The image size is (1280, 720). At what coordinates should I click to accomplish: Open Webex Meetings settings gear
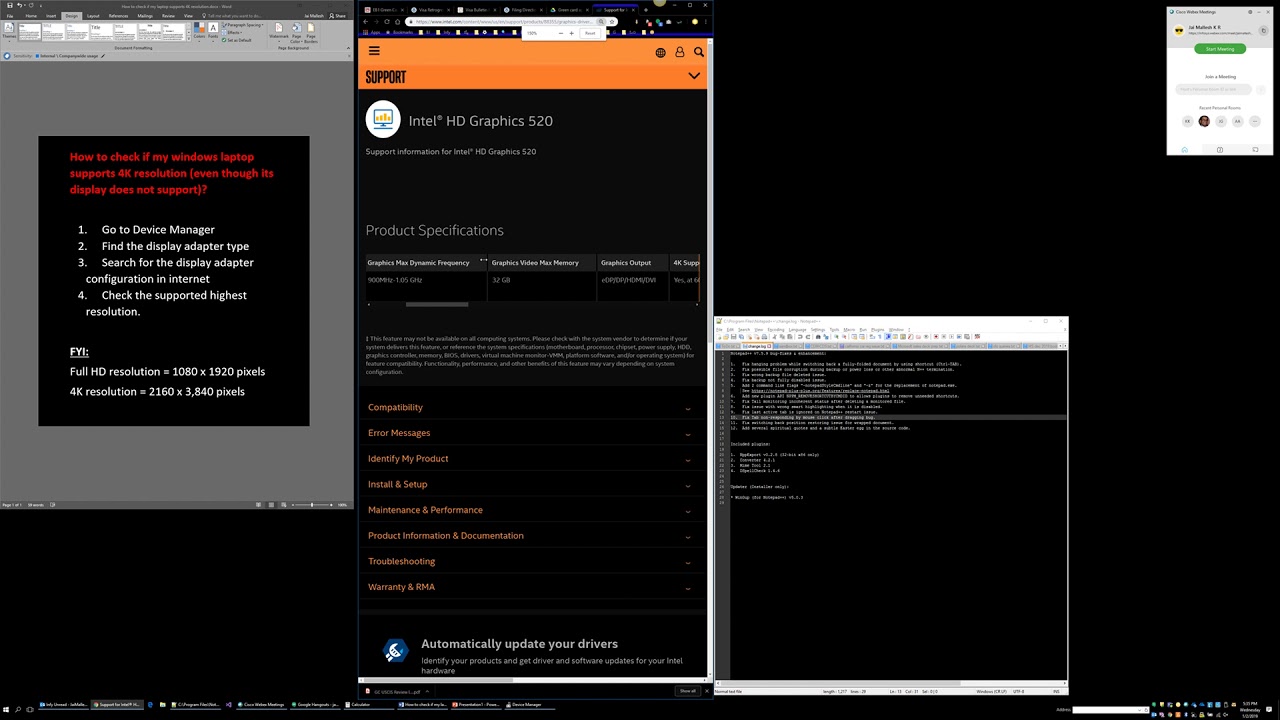pyautogui.click(x=1250, y=12)
